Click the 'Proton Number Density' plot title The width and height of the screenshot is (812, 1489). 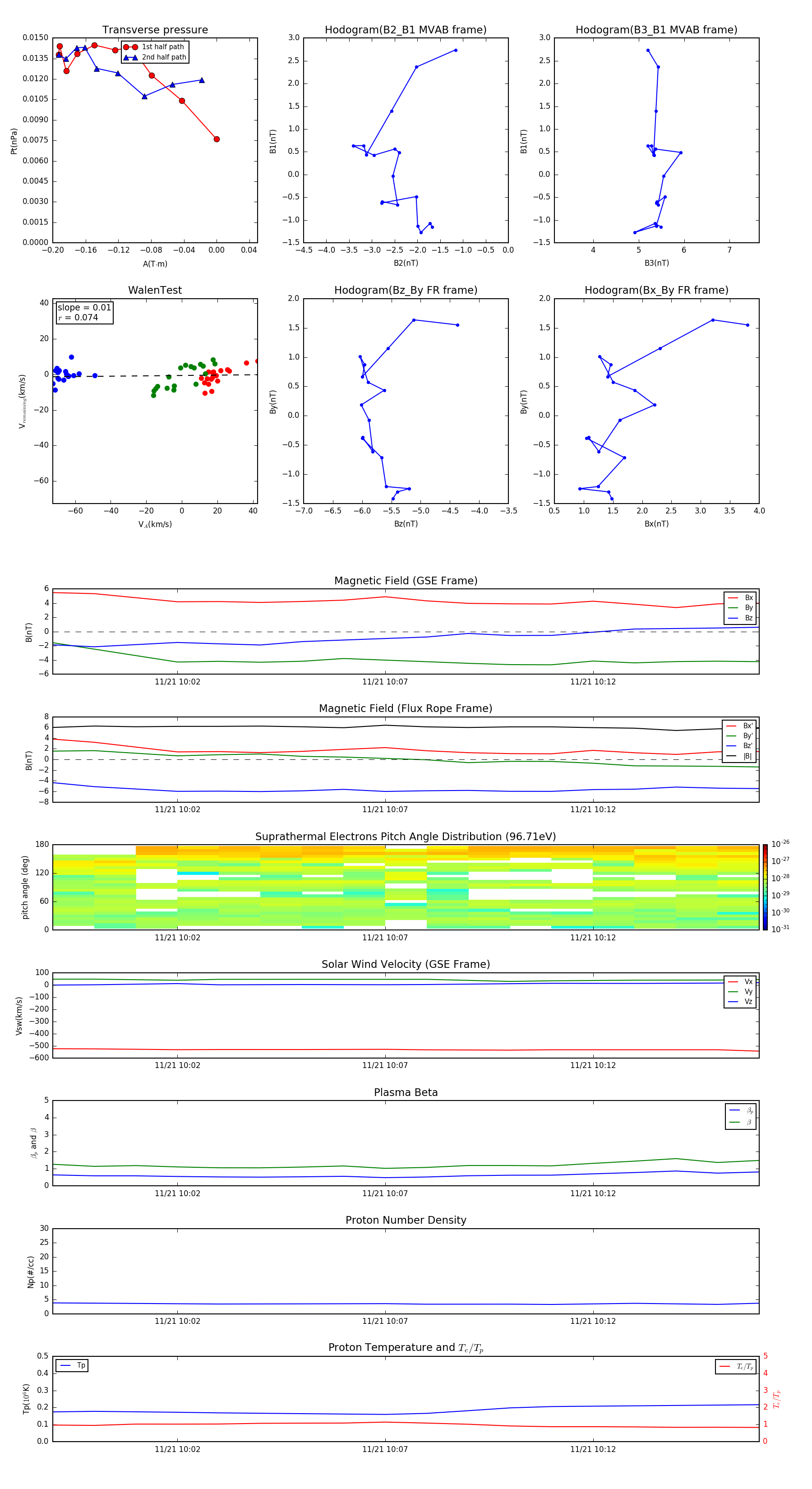pos(406,1220)
